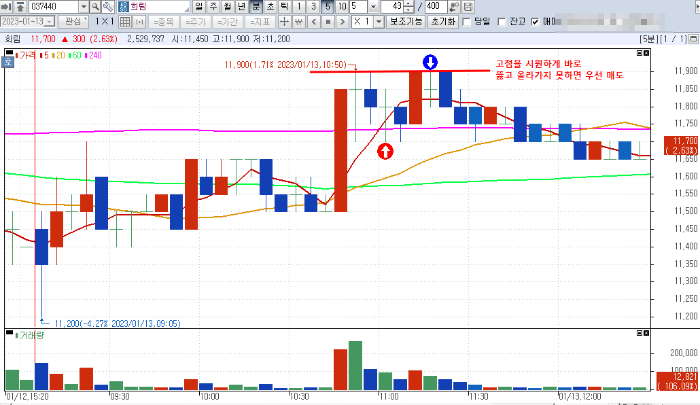Viewport: 700px width, 405px height.
Task: Click the 400 total bars input field
Action: point(435,7)
